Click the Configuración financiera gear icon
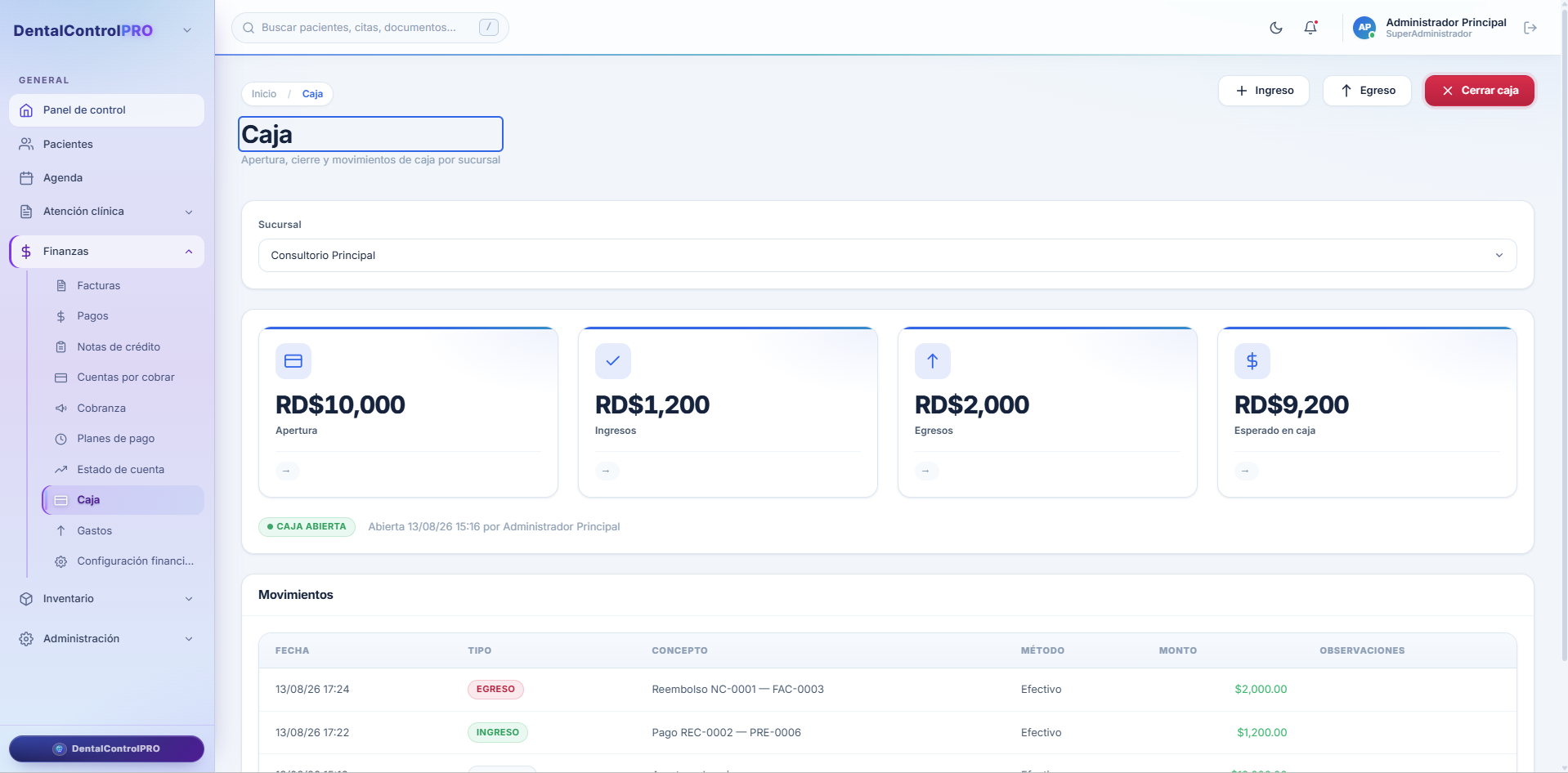Screen dimensions: 1568x773 coord(60,561)
